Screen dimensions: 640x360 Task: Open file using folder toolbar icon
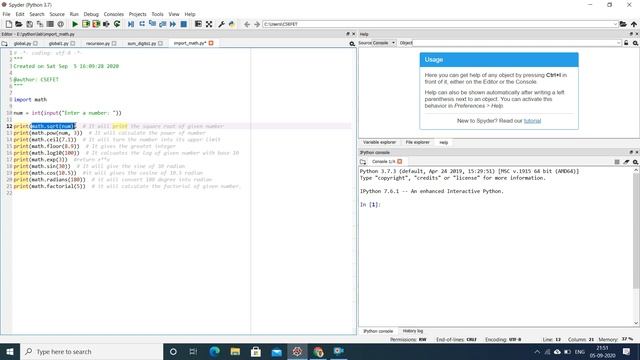tap(19, 24)
